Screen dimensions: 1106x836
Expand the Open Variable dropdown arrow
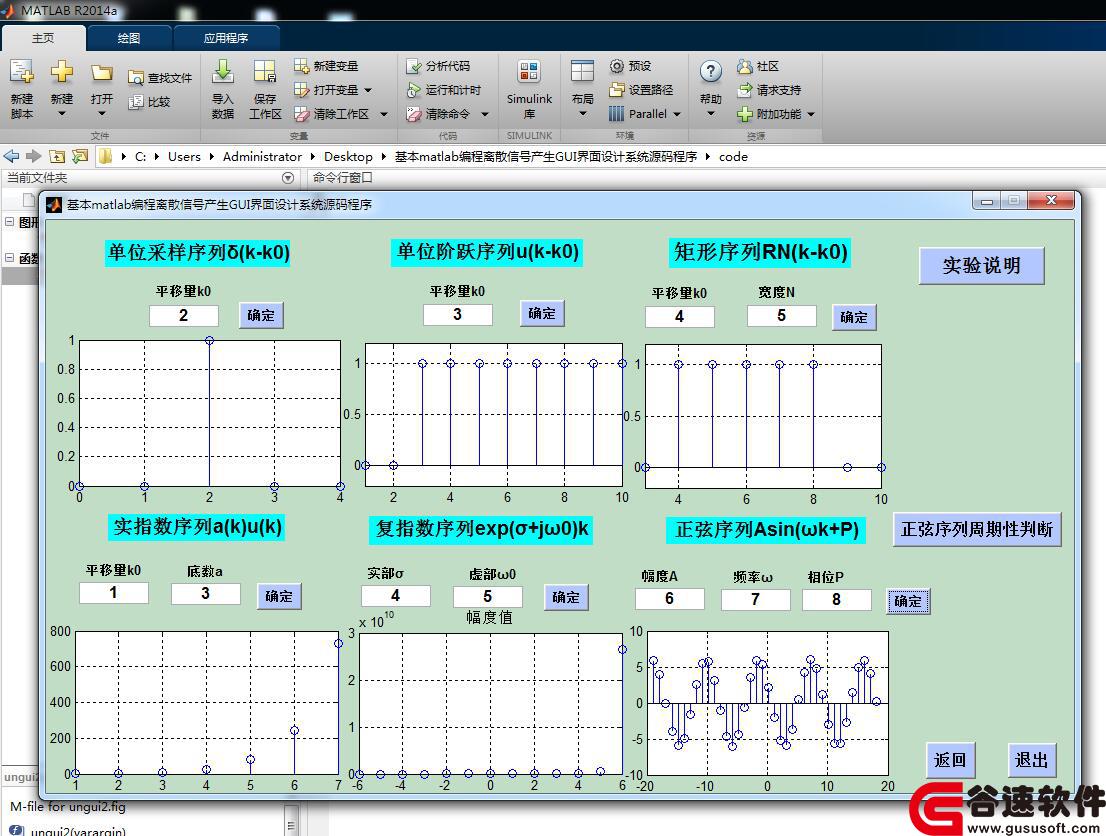367,90
